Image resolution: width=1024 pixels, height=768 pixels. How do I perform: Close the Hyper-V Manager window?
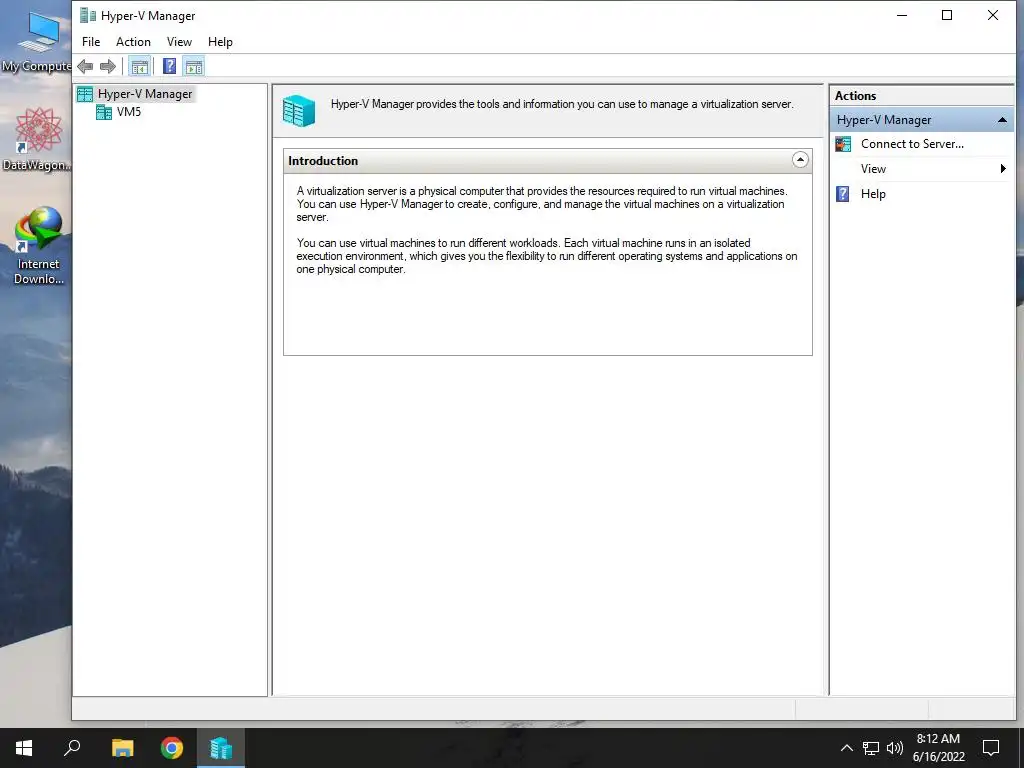pos(993,15)
